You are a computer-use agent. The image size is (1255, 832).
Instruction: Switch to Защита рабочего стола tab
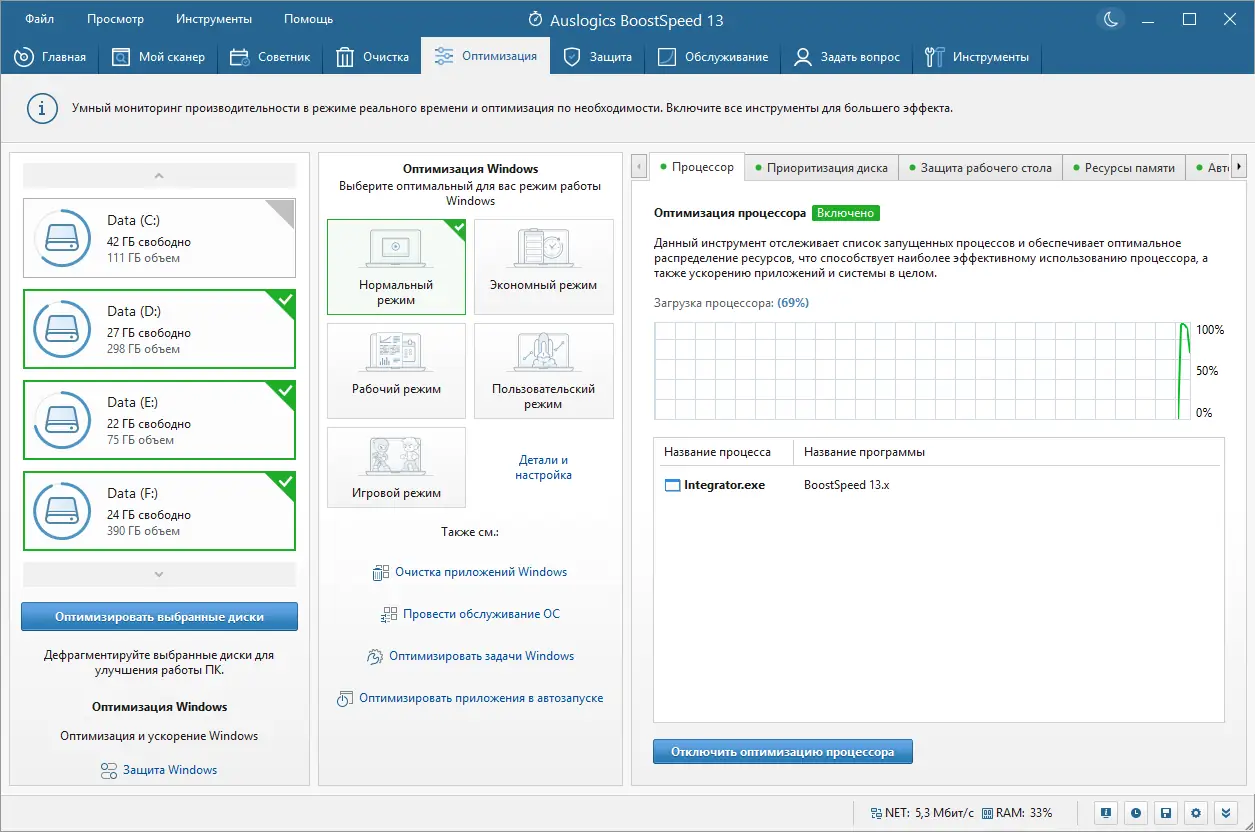point(980,168)
